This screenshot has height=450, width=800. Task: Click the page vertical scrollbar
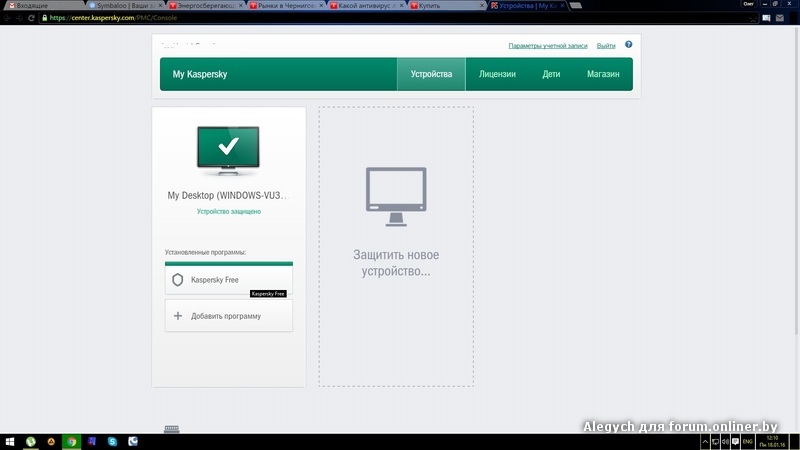coord(796,179)
